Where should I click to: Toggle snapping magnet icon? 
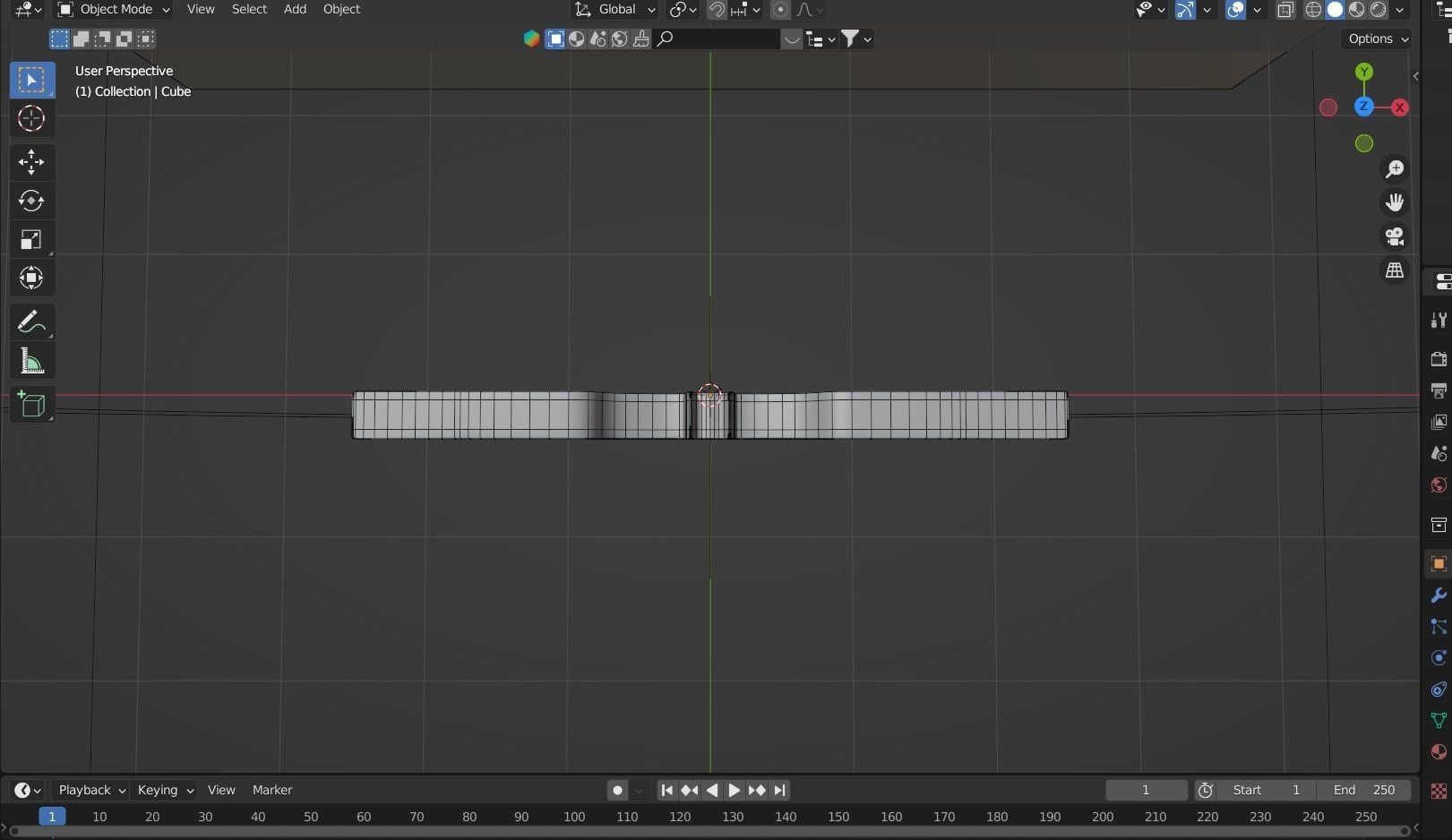pos(717,10)
